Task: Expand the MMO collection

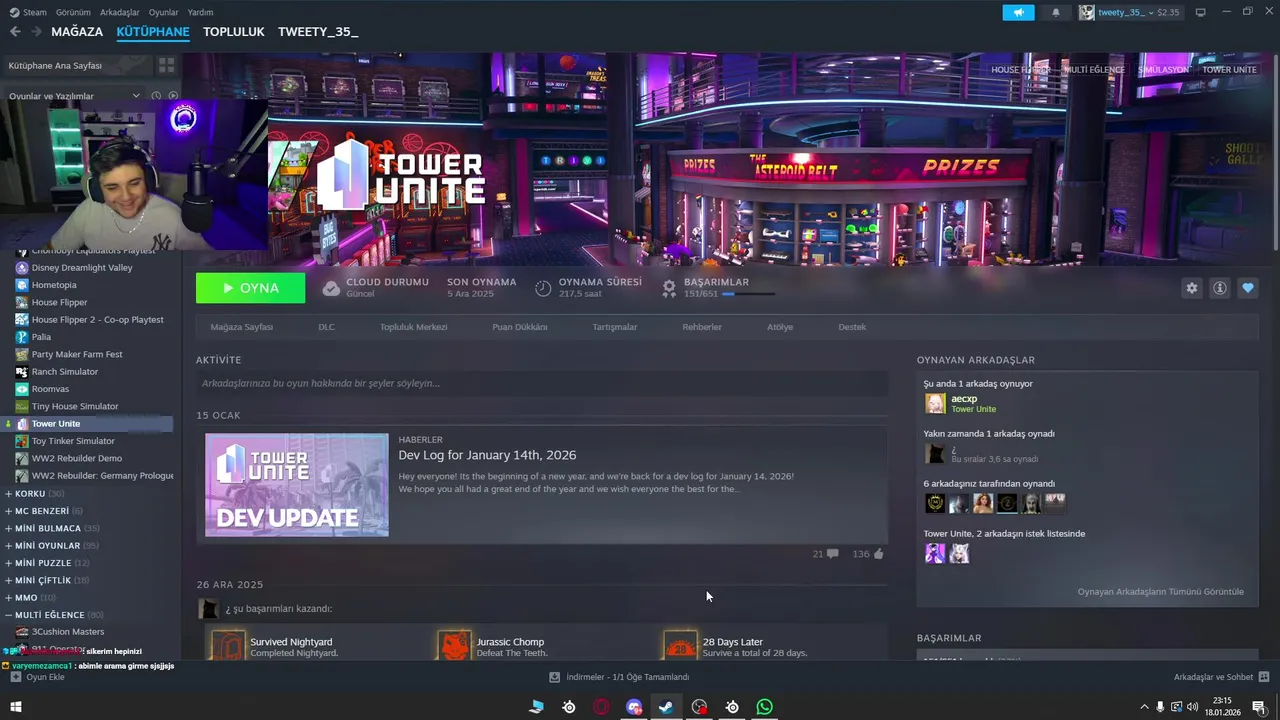Action: tap(32, 598)
